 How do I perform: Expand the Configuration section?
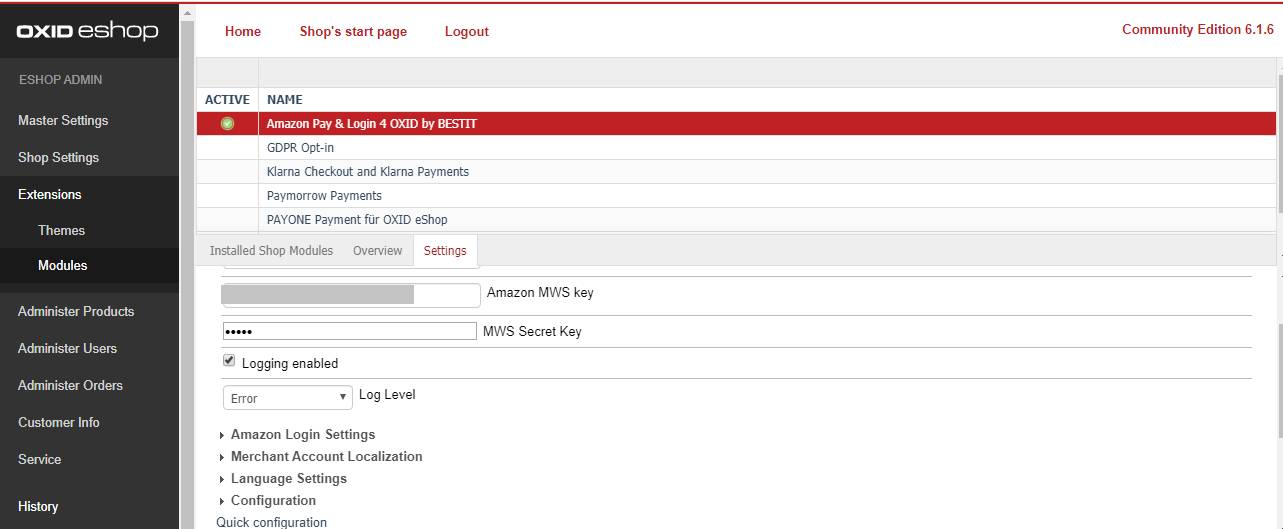(273, 501)
